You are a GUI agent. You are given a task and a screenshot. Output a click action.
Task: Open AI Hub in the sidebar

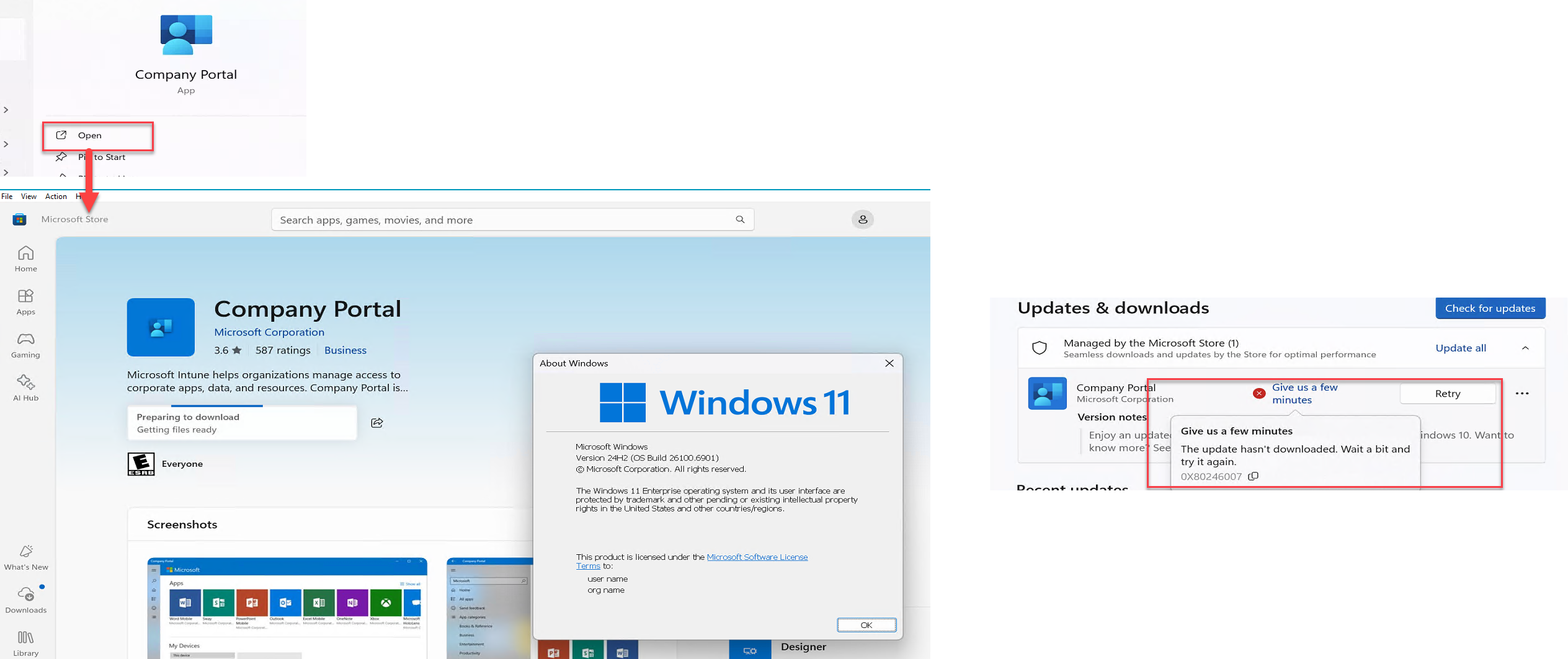click(25, 388)
